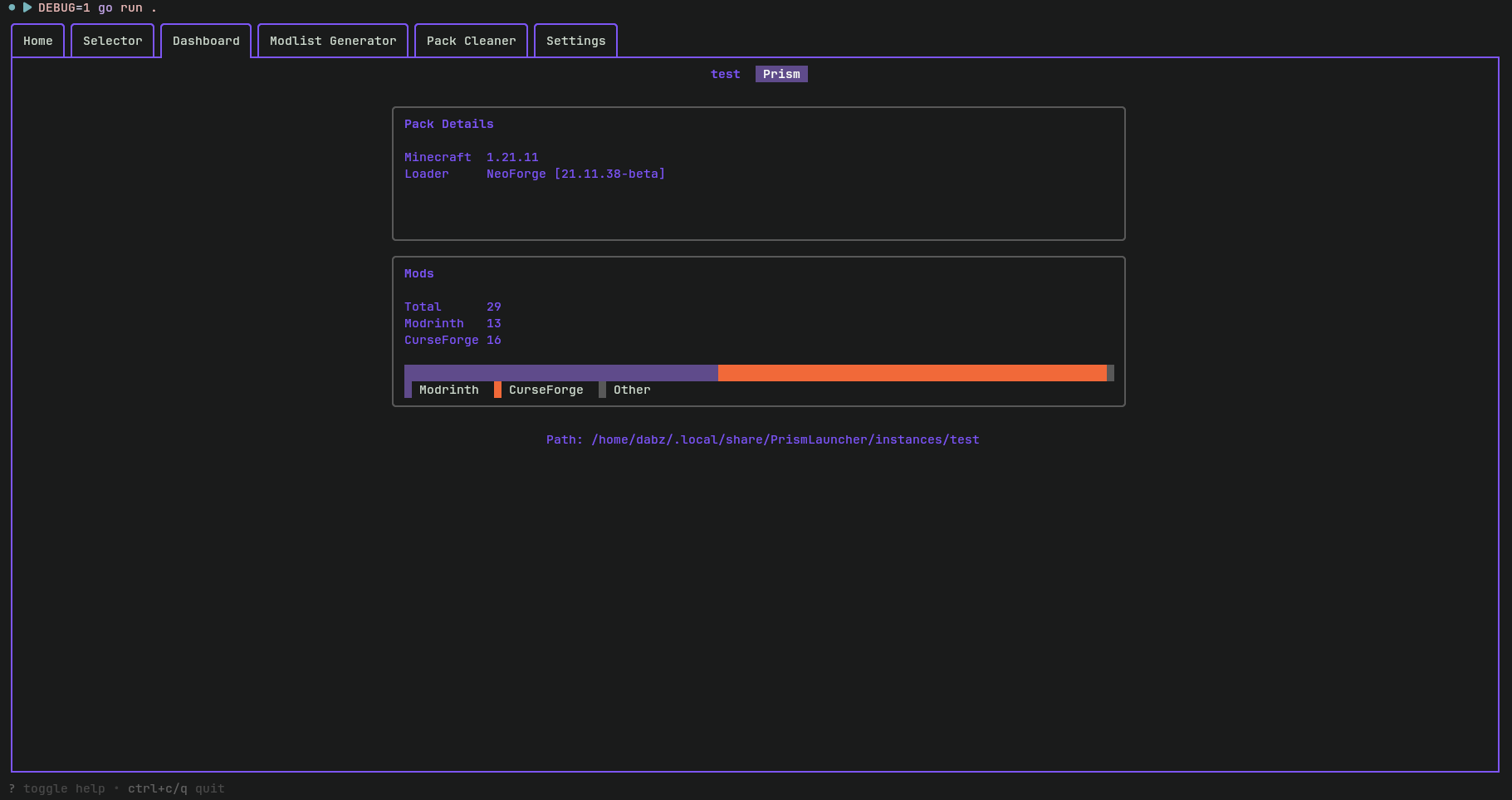Switch to the Pack Cleaner tab

coord(471,40)
